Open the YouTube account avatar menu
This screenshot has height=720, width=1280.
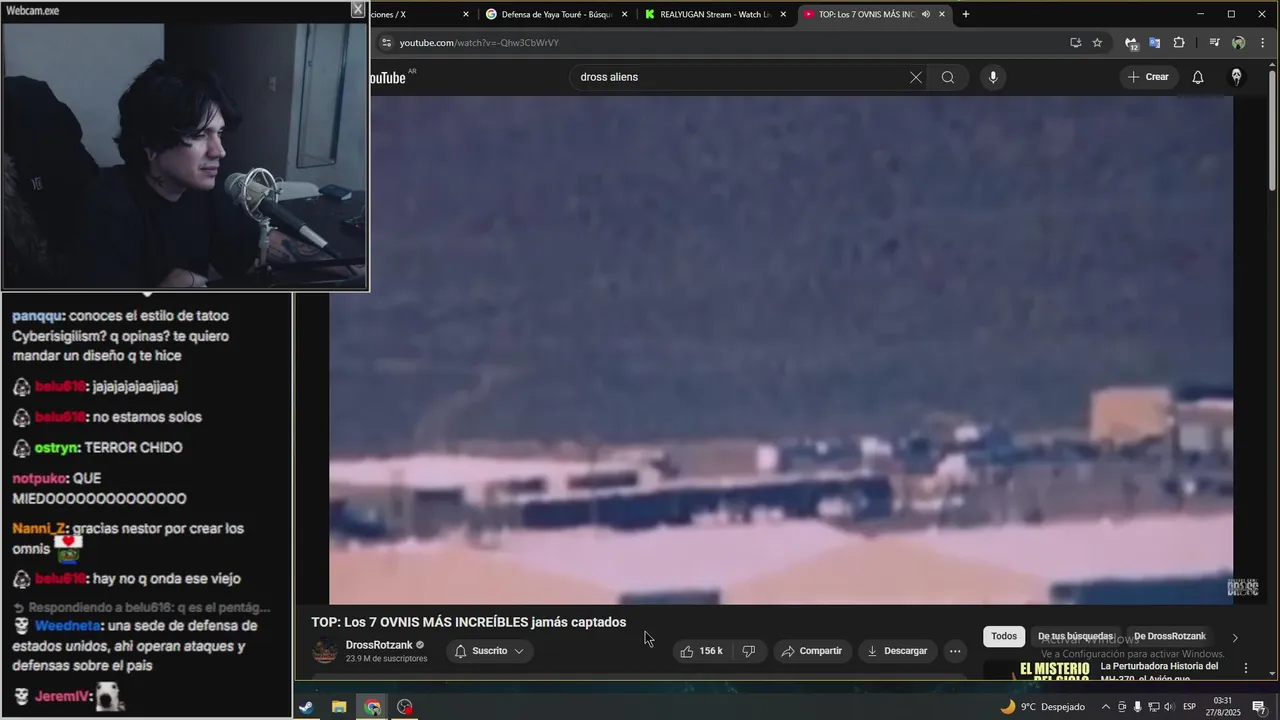tap(1236, 77)
